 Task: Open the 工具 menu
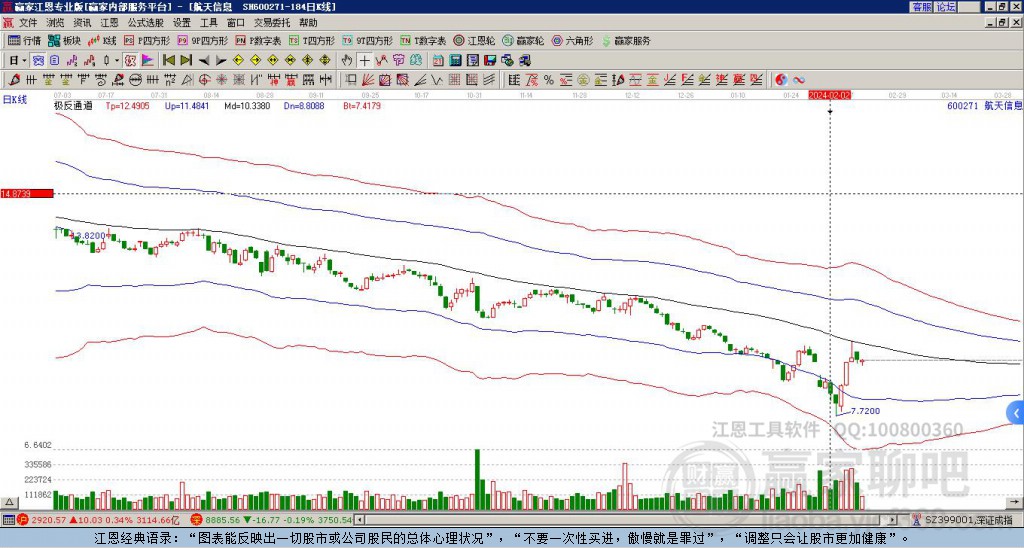coord(209,23)
